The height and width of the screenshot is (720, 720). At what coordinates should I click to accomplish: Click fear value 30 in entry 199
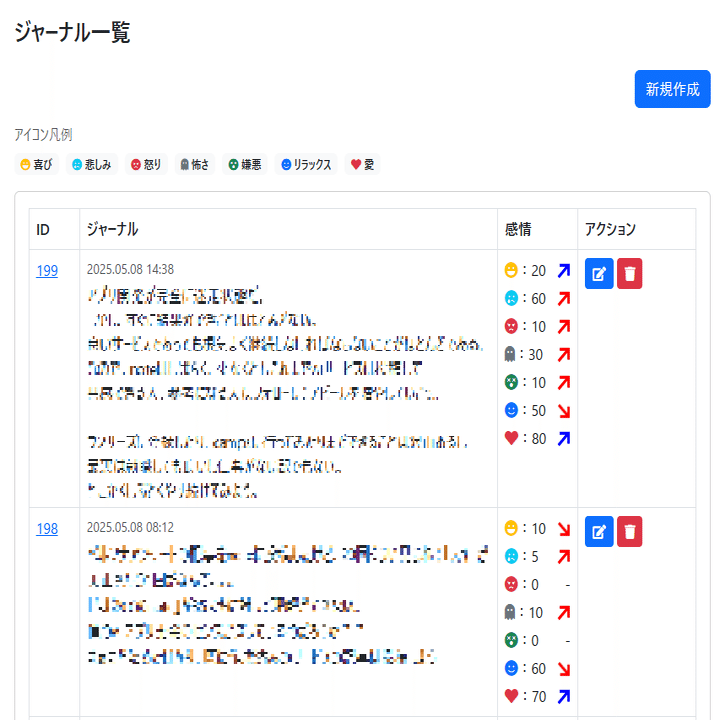(x=535, y=355)
